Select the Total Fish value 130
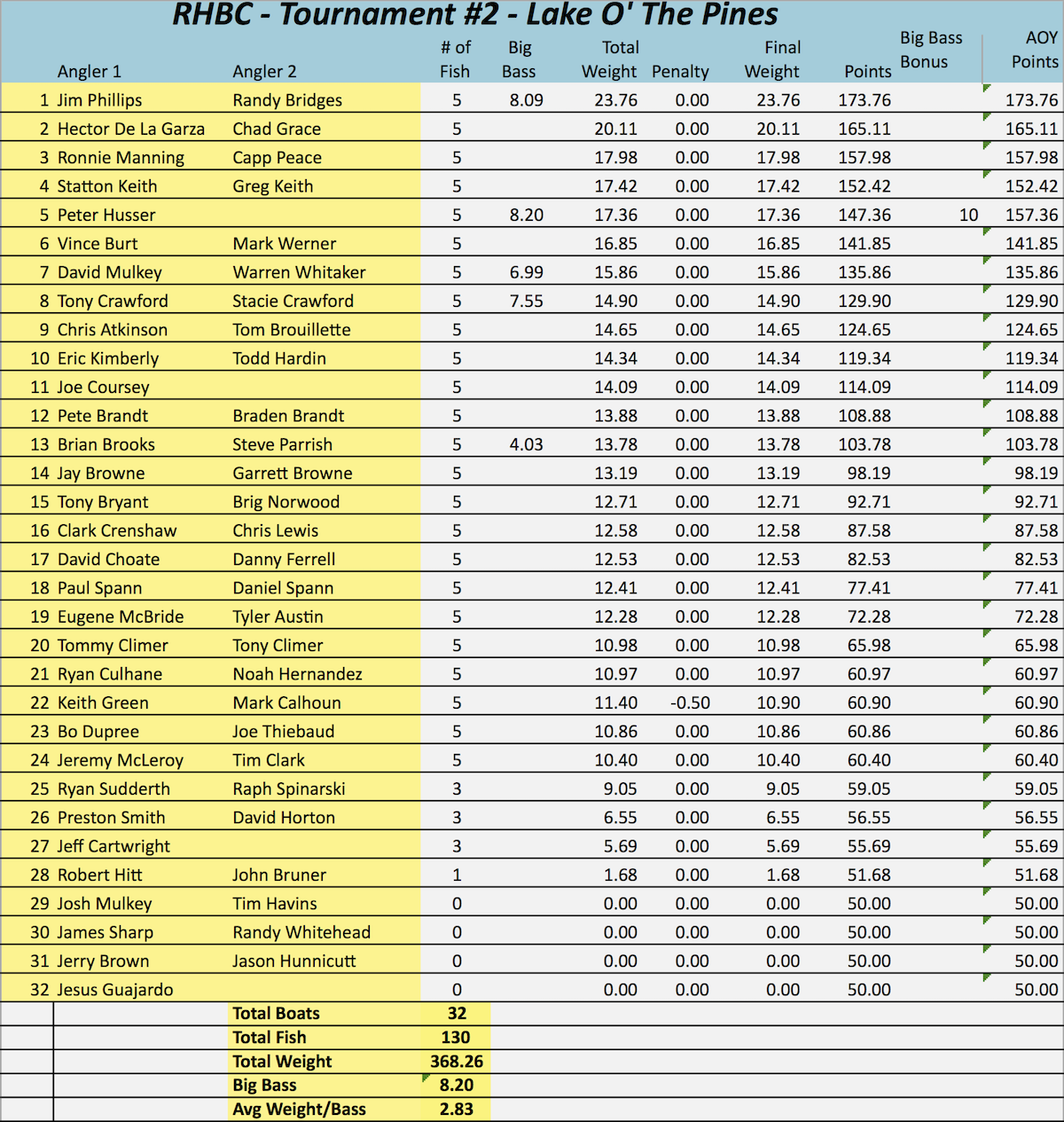The height and width of the screenshot is (1122, 1064). (x=456, y=1038)
